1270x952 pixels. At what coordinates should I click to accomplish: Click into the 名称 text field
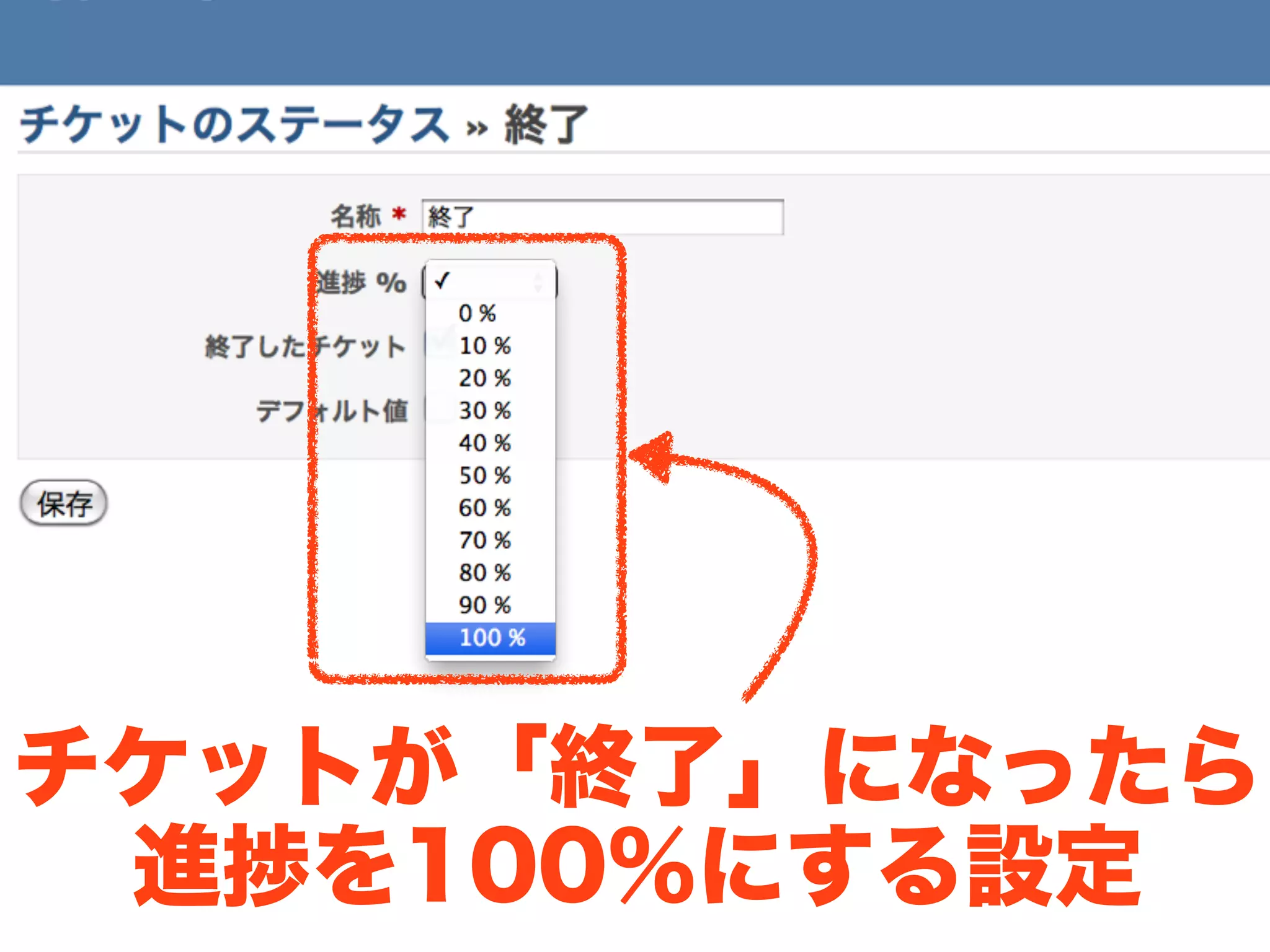[x=602, y=217]
